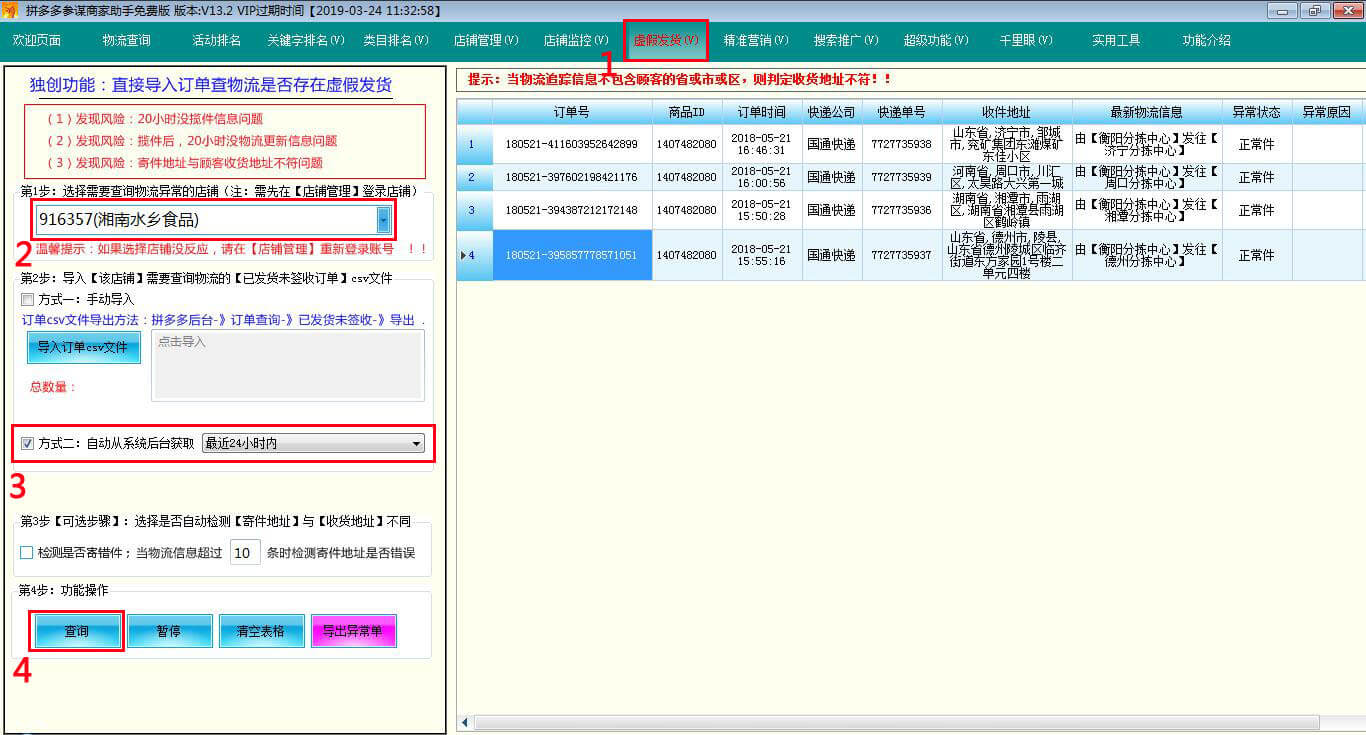Click the 收件地址 column header

[1006, 111]
